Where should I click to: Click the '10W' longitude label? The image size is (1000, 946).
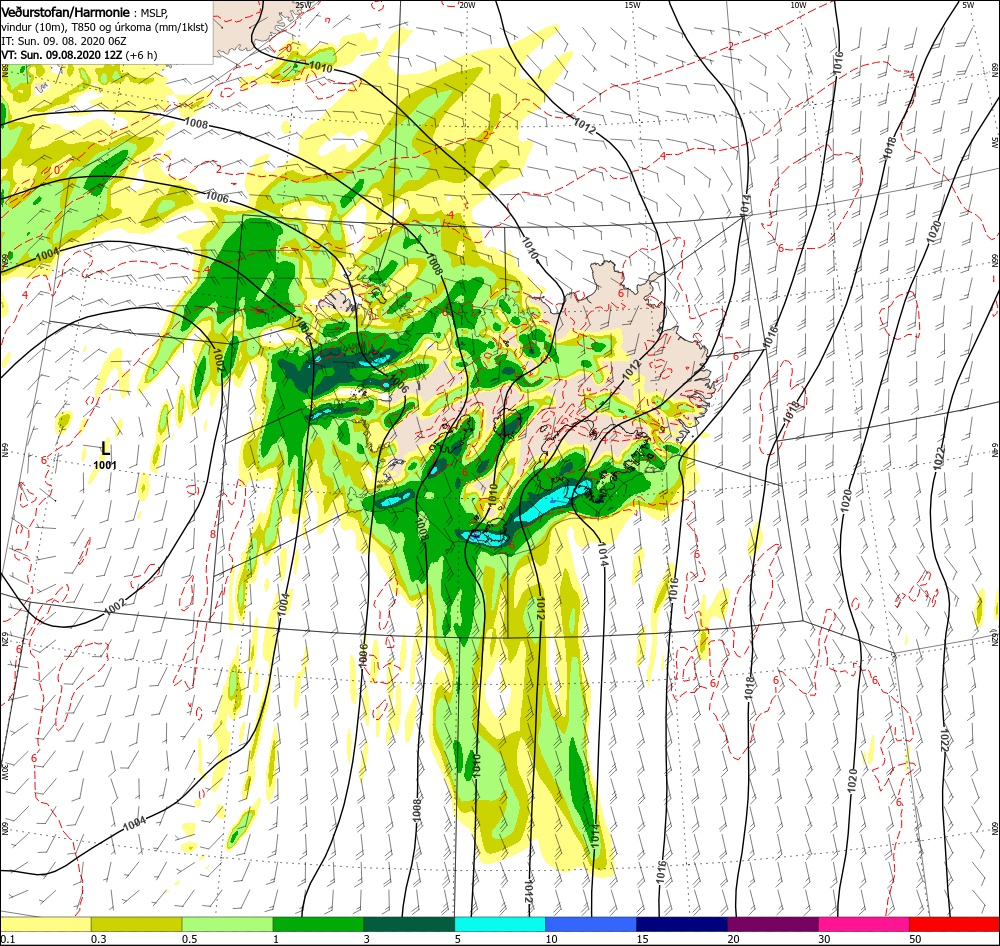[798, 5]
